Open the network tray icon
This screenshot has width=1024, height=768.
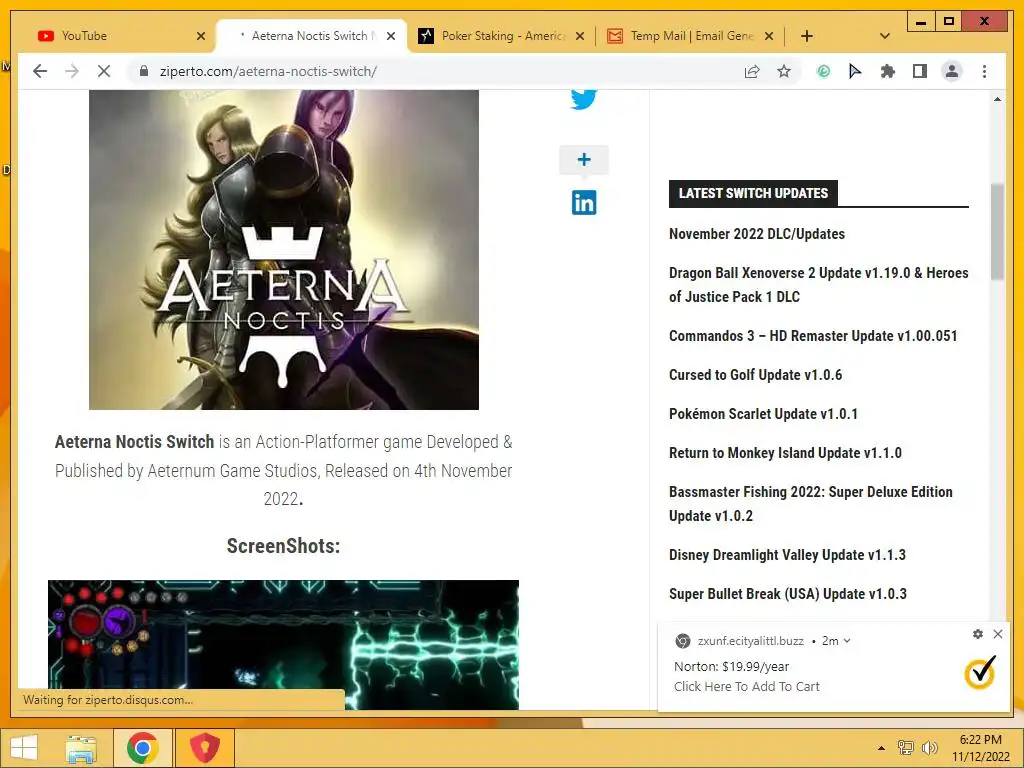click(x=906, y=748)
